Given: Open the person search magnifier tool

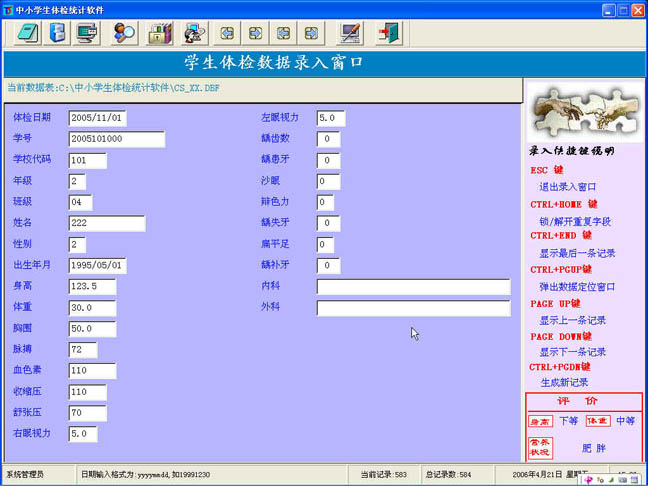Looking at the screenshot, I should [x=125, y=33].
